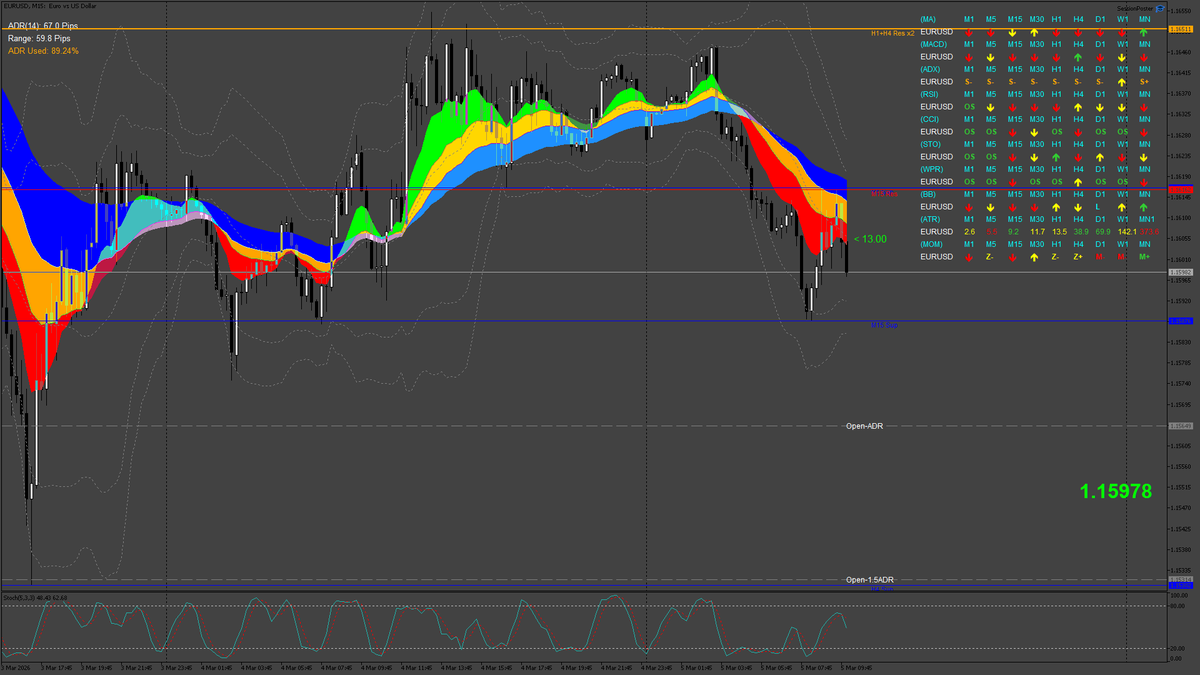Click the Z+ signal in MOM row under H4
This screenshot has height=675, width=1200.
tap(1078, 256)
